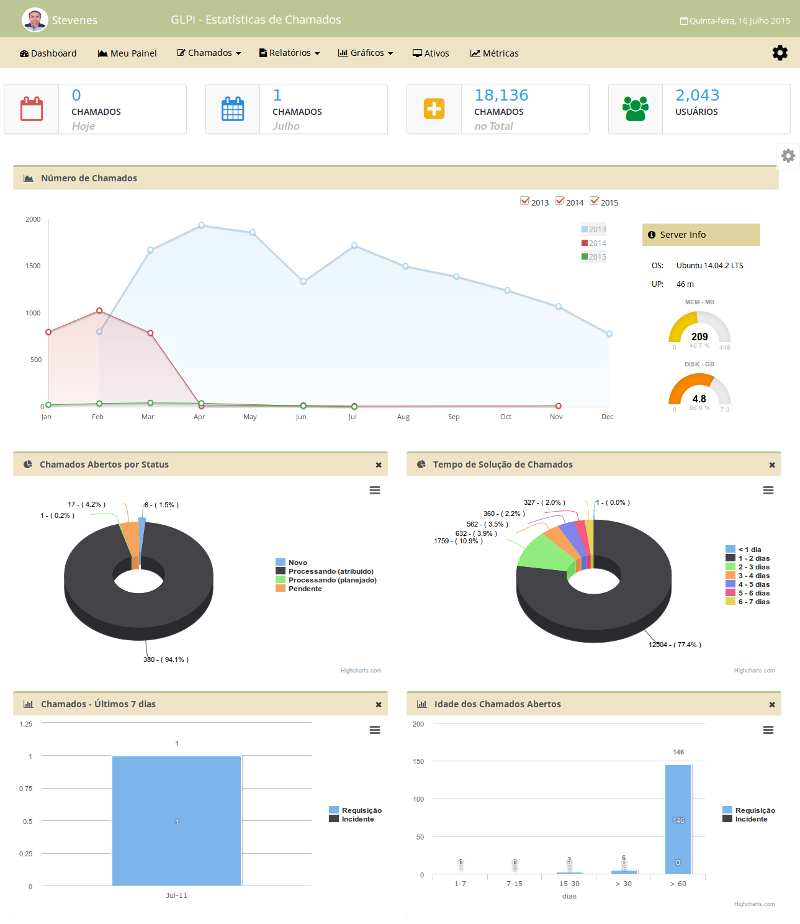Open the Métricas menu item
The height and width of the screenshot is (924, 800).
click(x=494, y=53)
